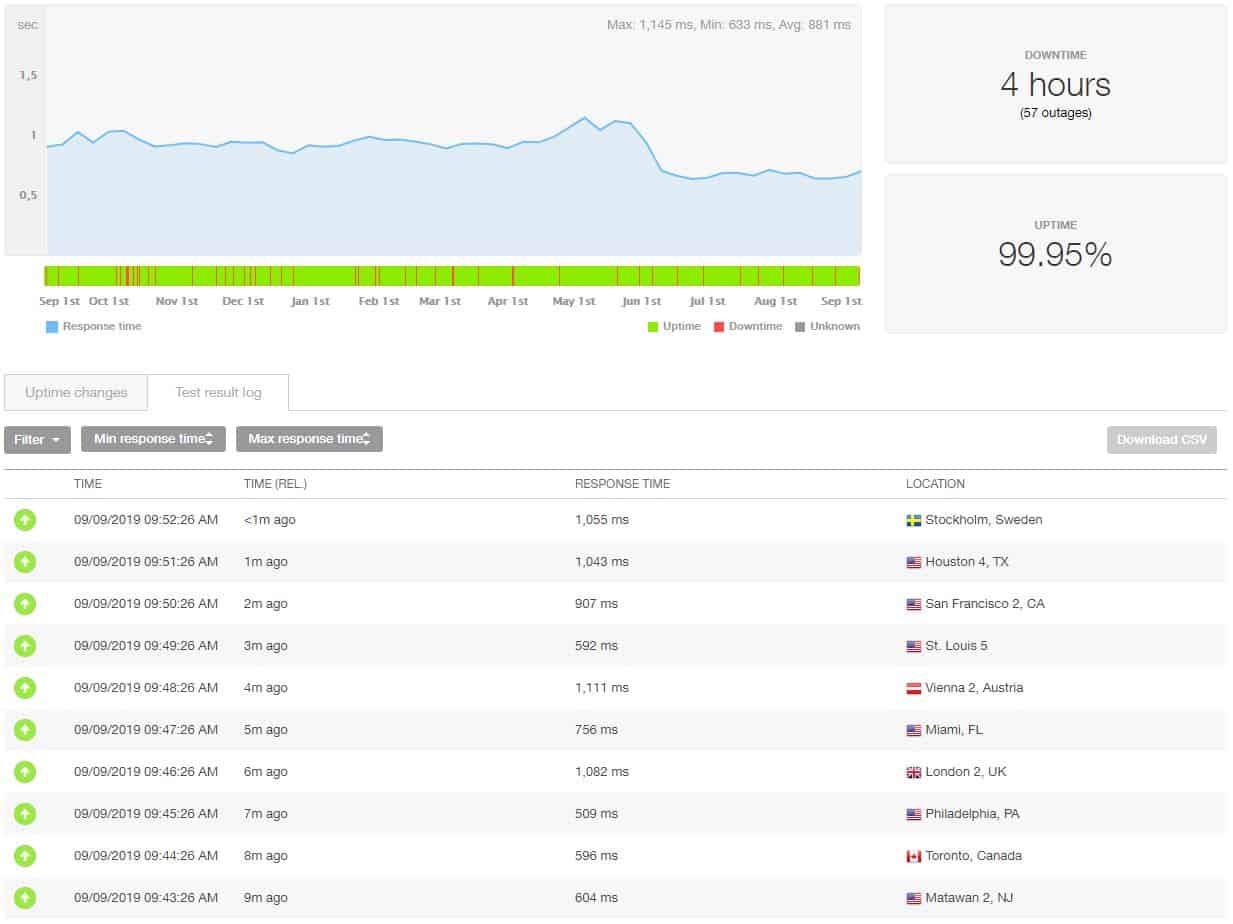Click the green up-status icon for 09:46:26 AM row
This screenshot has height=924, width=1233.
(x=25, y=772)
